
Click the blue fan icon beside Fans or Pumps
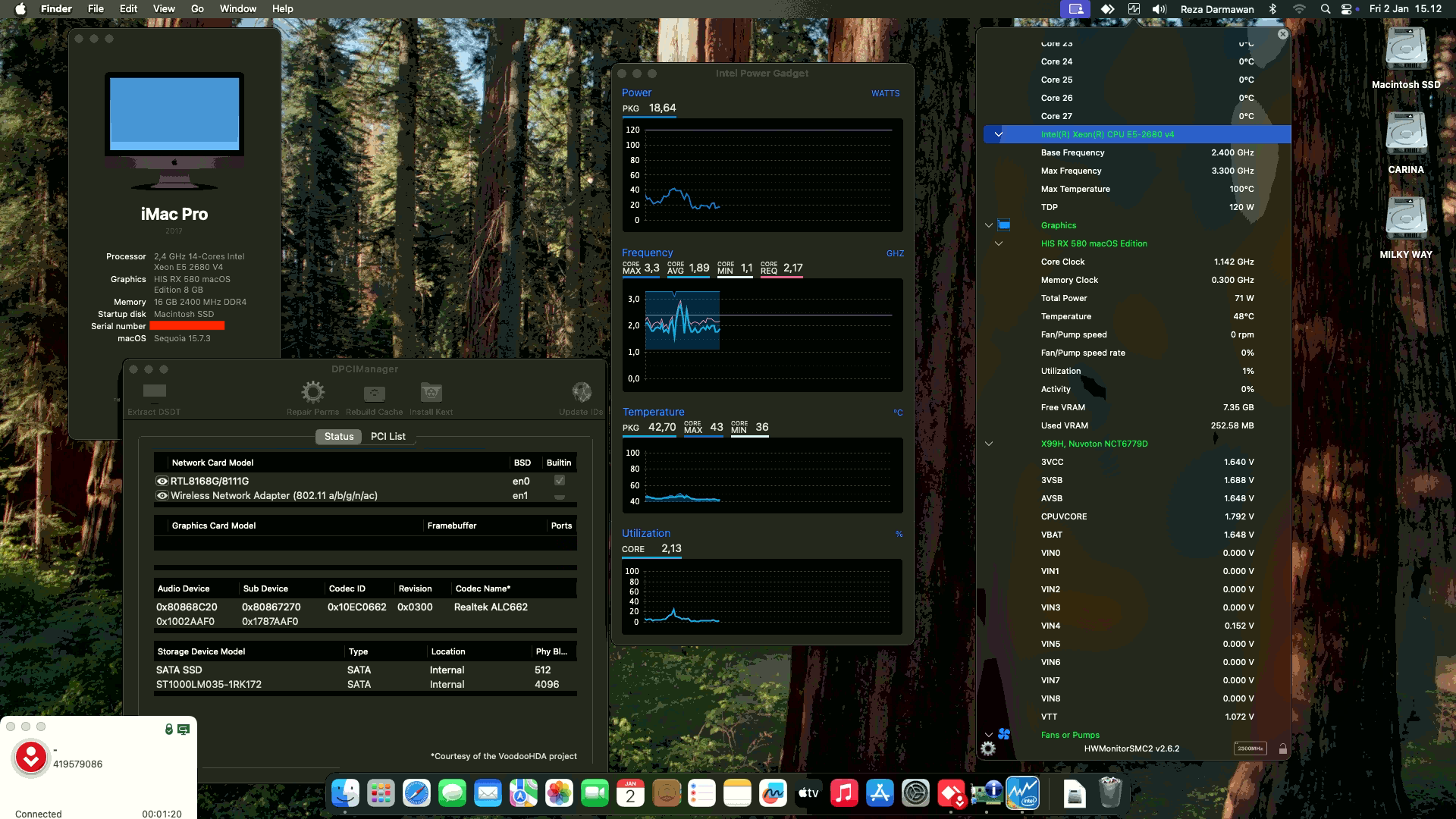click(x=1003, y=734)
